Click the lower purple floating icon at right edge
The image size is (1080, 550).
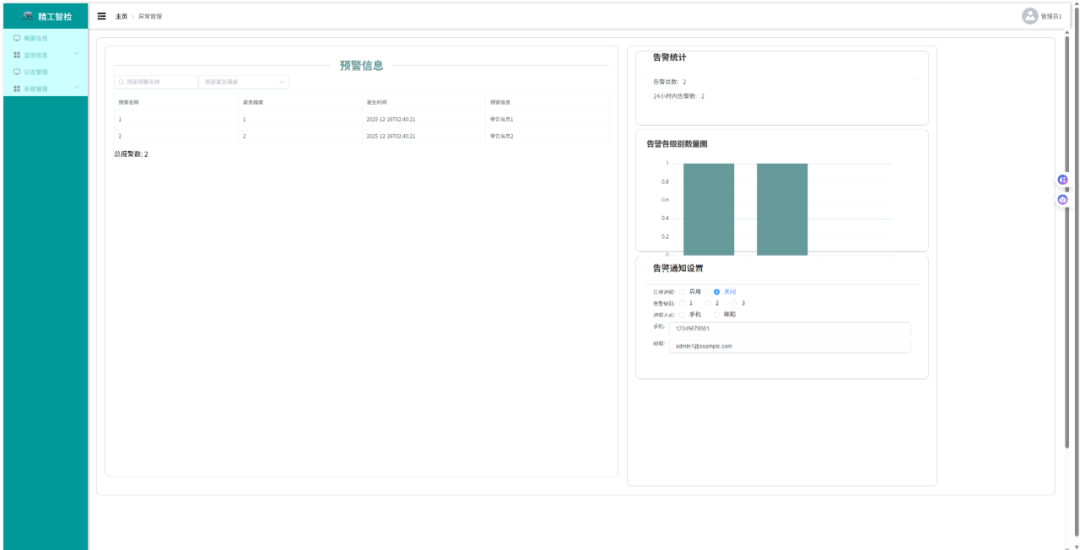[x=1063, y=200]
